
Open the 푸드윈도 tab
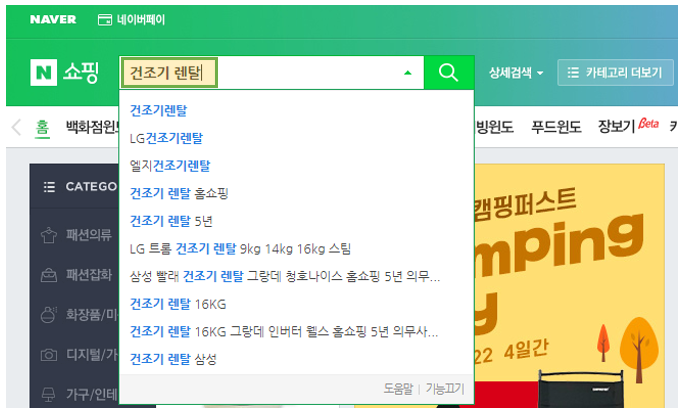click(556, 127)
